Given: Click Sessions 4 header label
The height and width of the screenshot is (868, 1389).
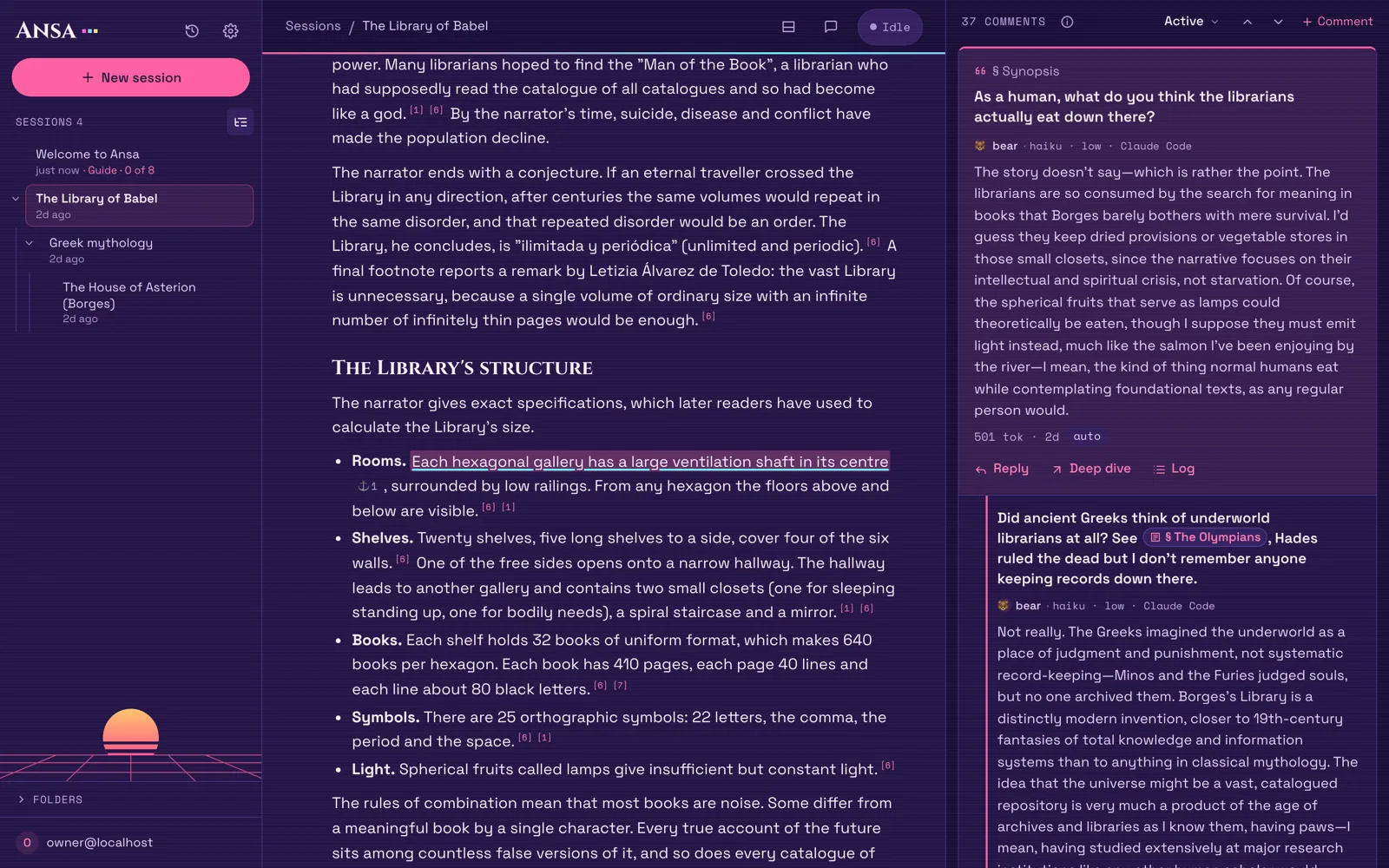Looking at the screenshot, I should click(49, 122).
